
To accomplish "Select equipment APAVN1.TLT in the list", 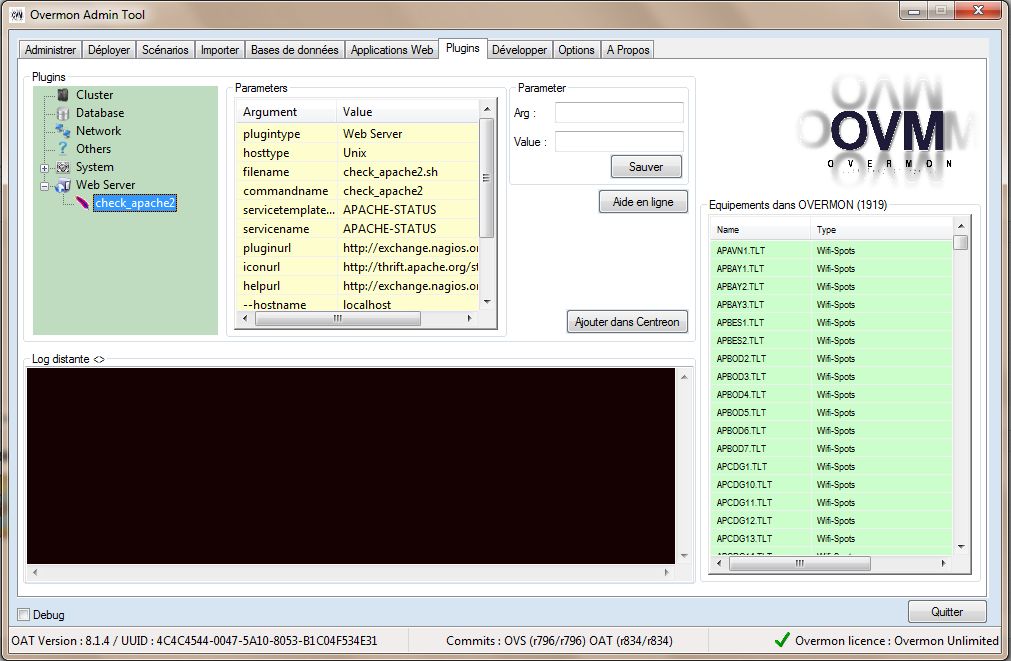I will tap(832, 250).
